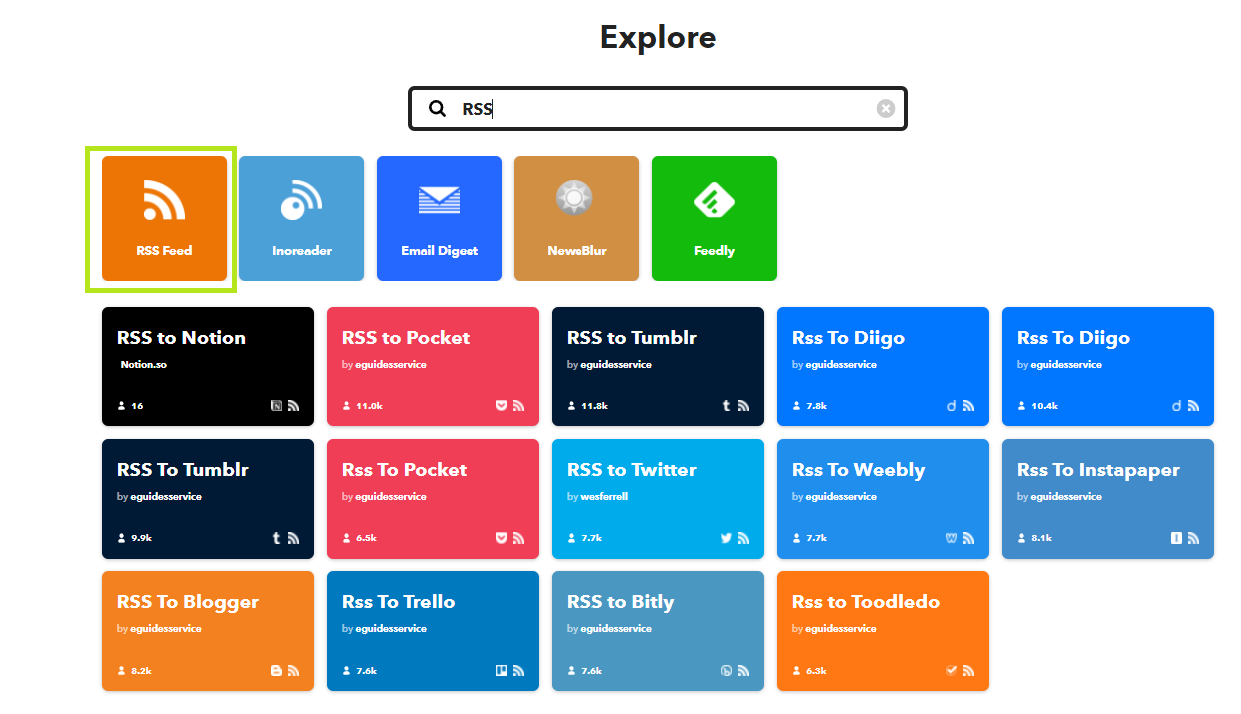Click the '8.1k' user count
Screen dimensions: 1241x714
click(1041, 539)
